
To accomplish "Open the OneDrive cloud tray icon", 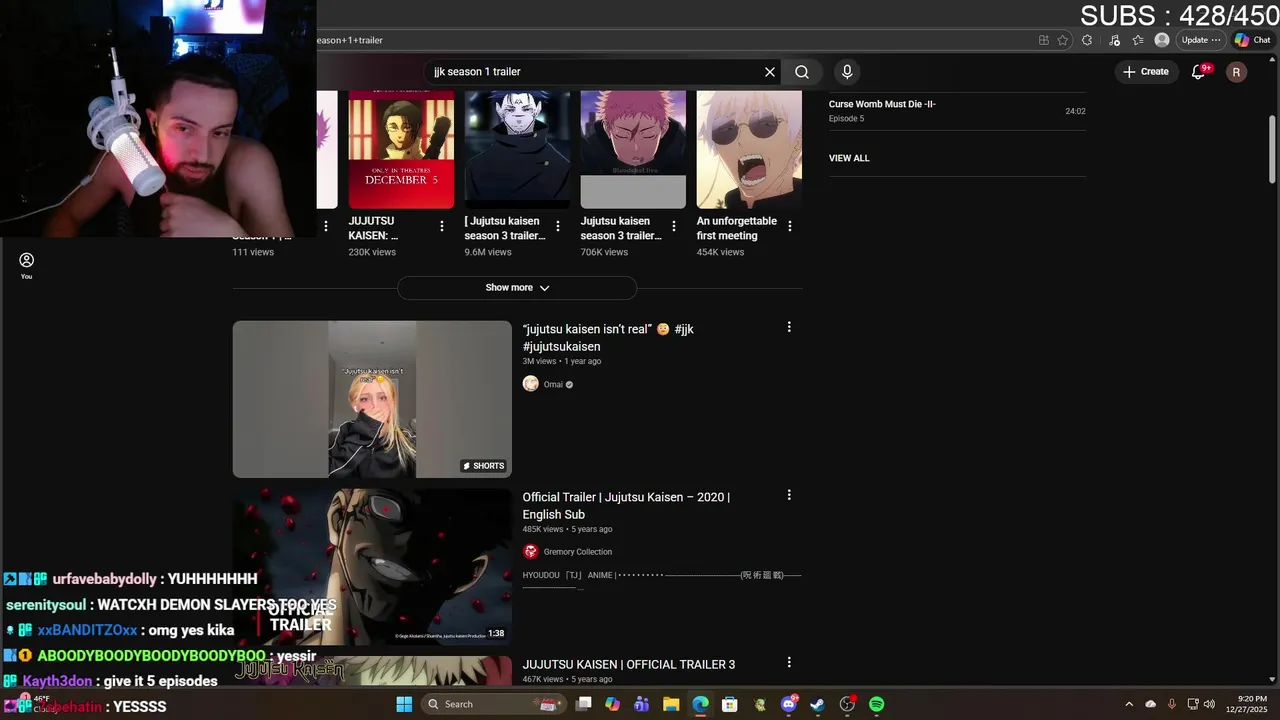I will 1151,704.
